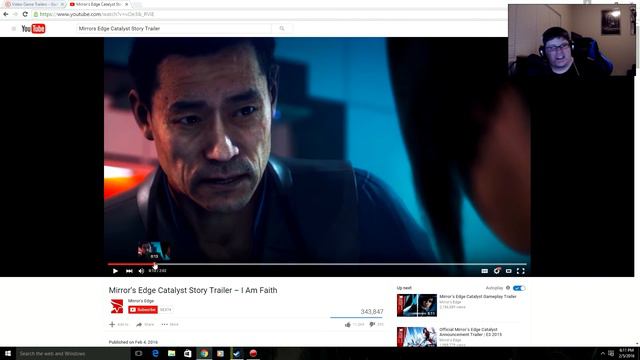
Task: Open Official Announcement Trailer E3 2015 thumbnail
Action: click(417, 337)
